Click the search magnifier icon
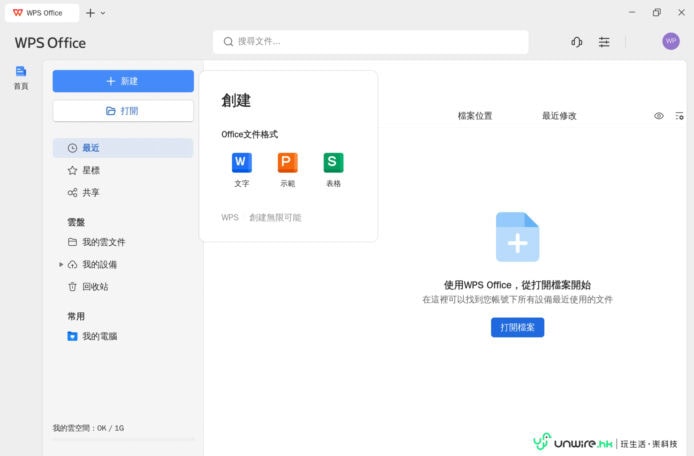The image size is (694, 456). tap(228, 42)
